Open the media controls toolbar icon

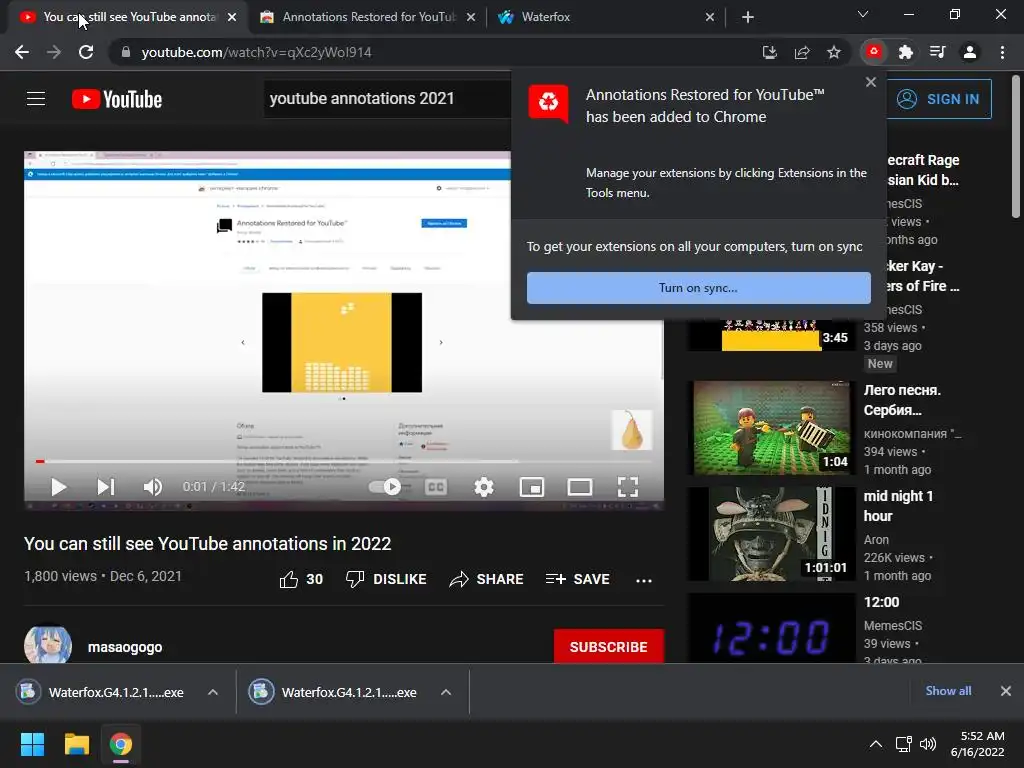[x=938, y=52]
